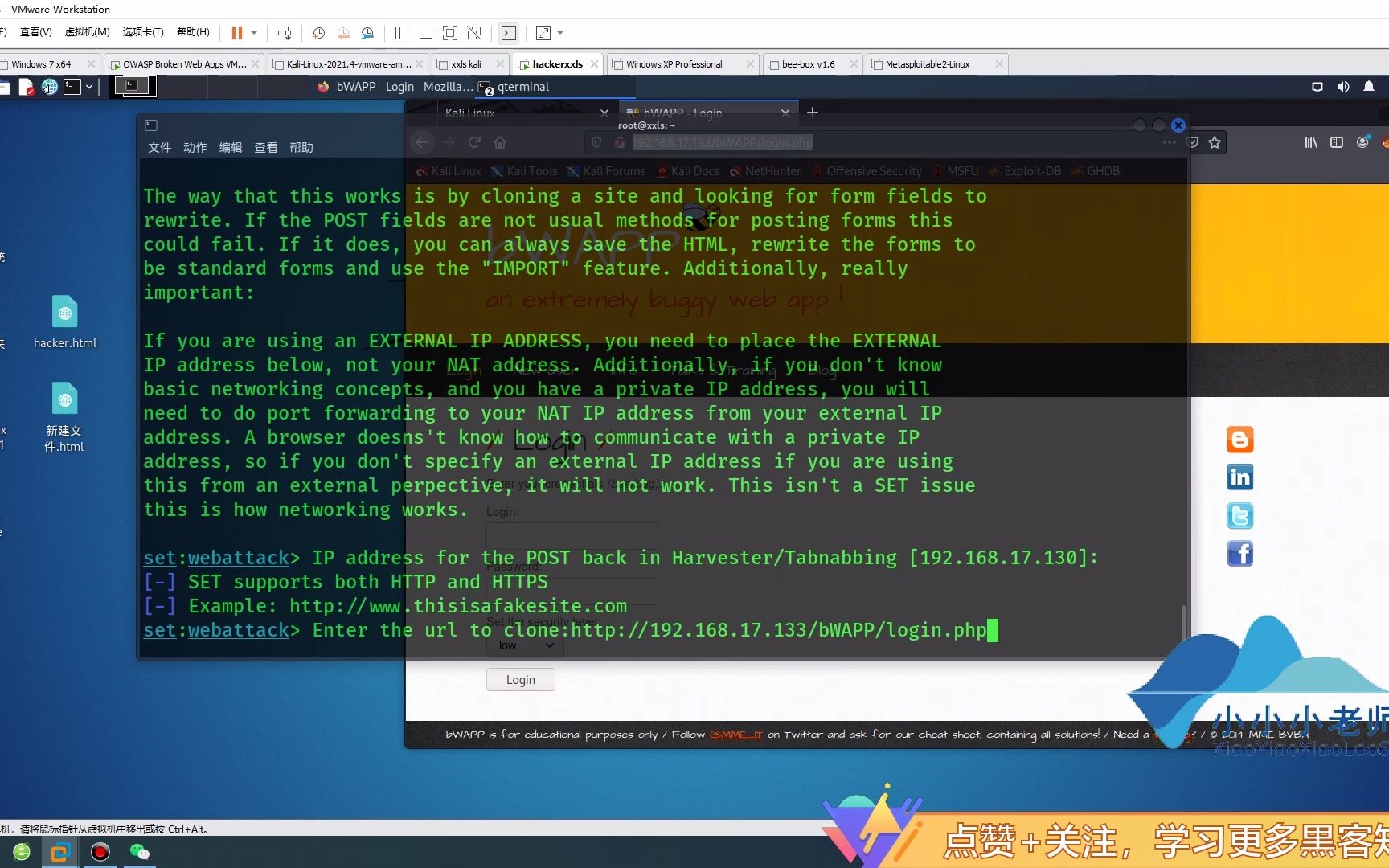Open the text editor launcher in Kali panel

27,87
